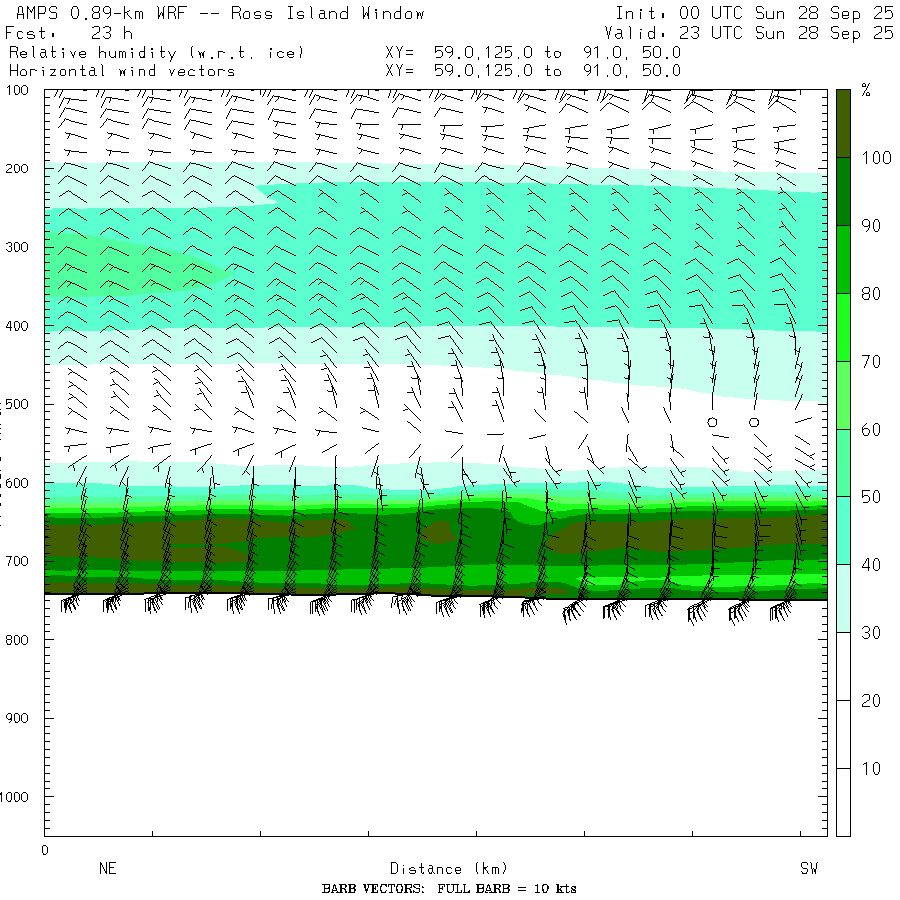Click the '%' unit symbol above colorbar
The height and width of the screenshot is (900, 900).
coord(866,90)
